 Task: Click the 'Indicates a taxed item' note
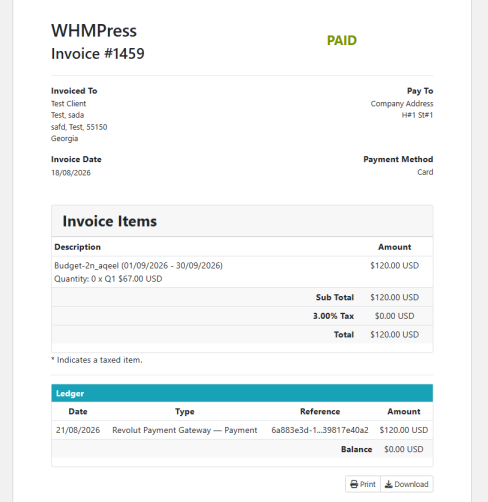(x=97, y=360)
